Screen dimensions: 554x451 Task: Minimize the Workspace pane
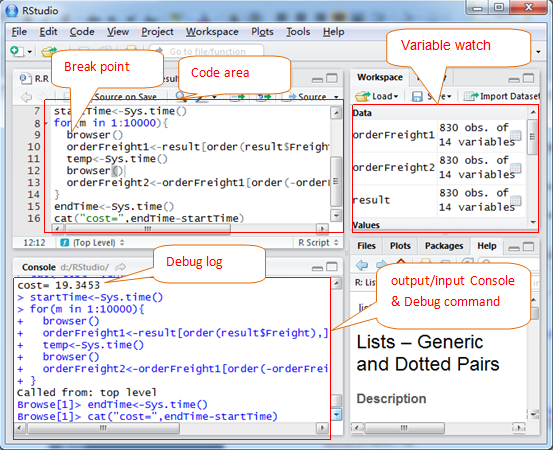click(x=514, y=79)
